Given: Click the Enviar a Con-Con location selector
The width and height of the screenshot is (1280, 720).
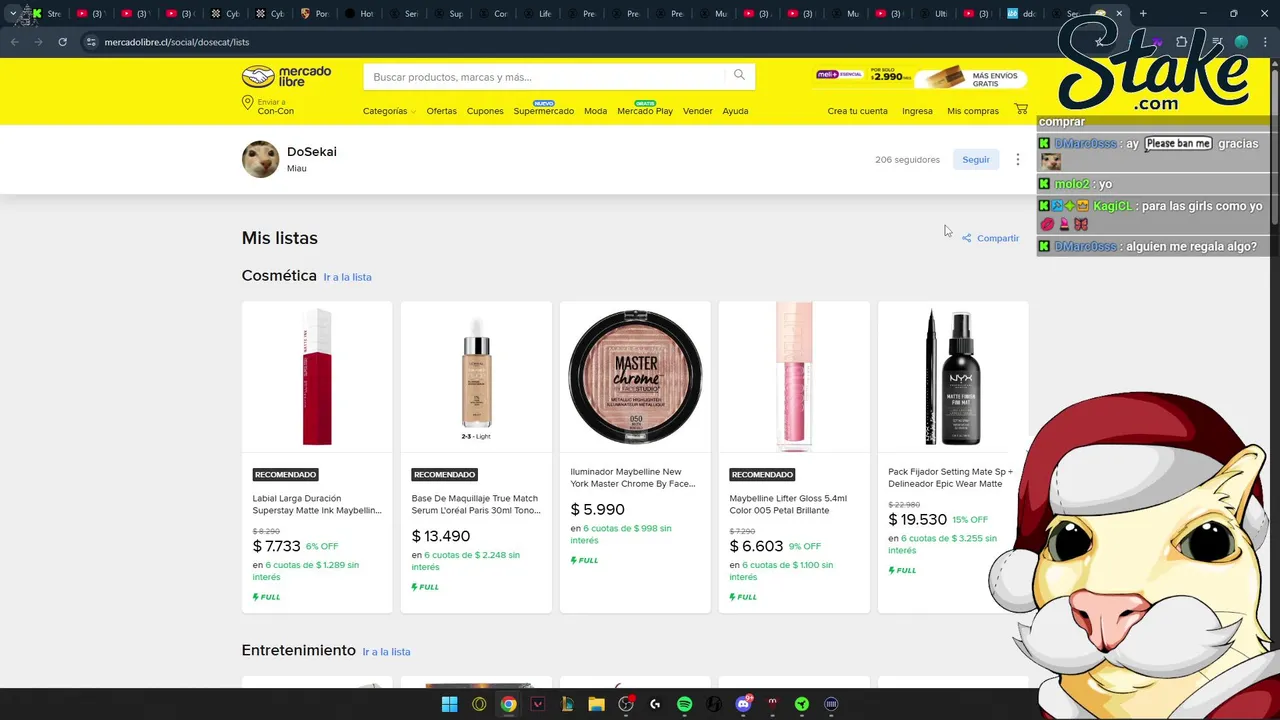Looking at the screenshot, I should click(268, 107).
